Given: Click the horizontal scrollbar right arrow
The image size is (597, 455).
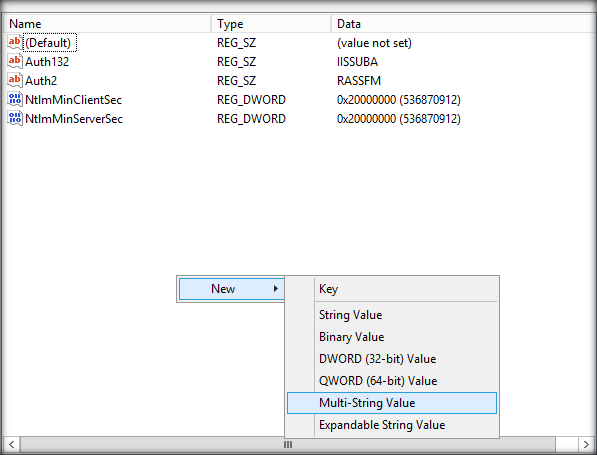Looking at the screenshot, I should coord(586,444).
